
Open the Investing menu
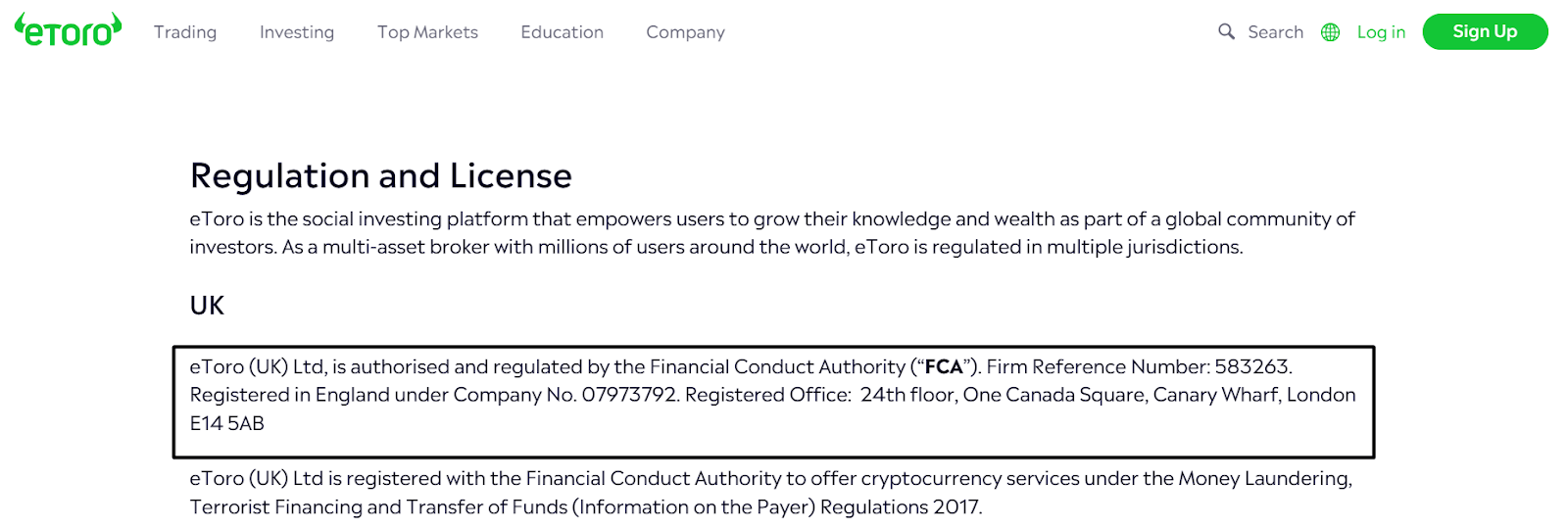297,32
